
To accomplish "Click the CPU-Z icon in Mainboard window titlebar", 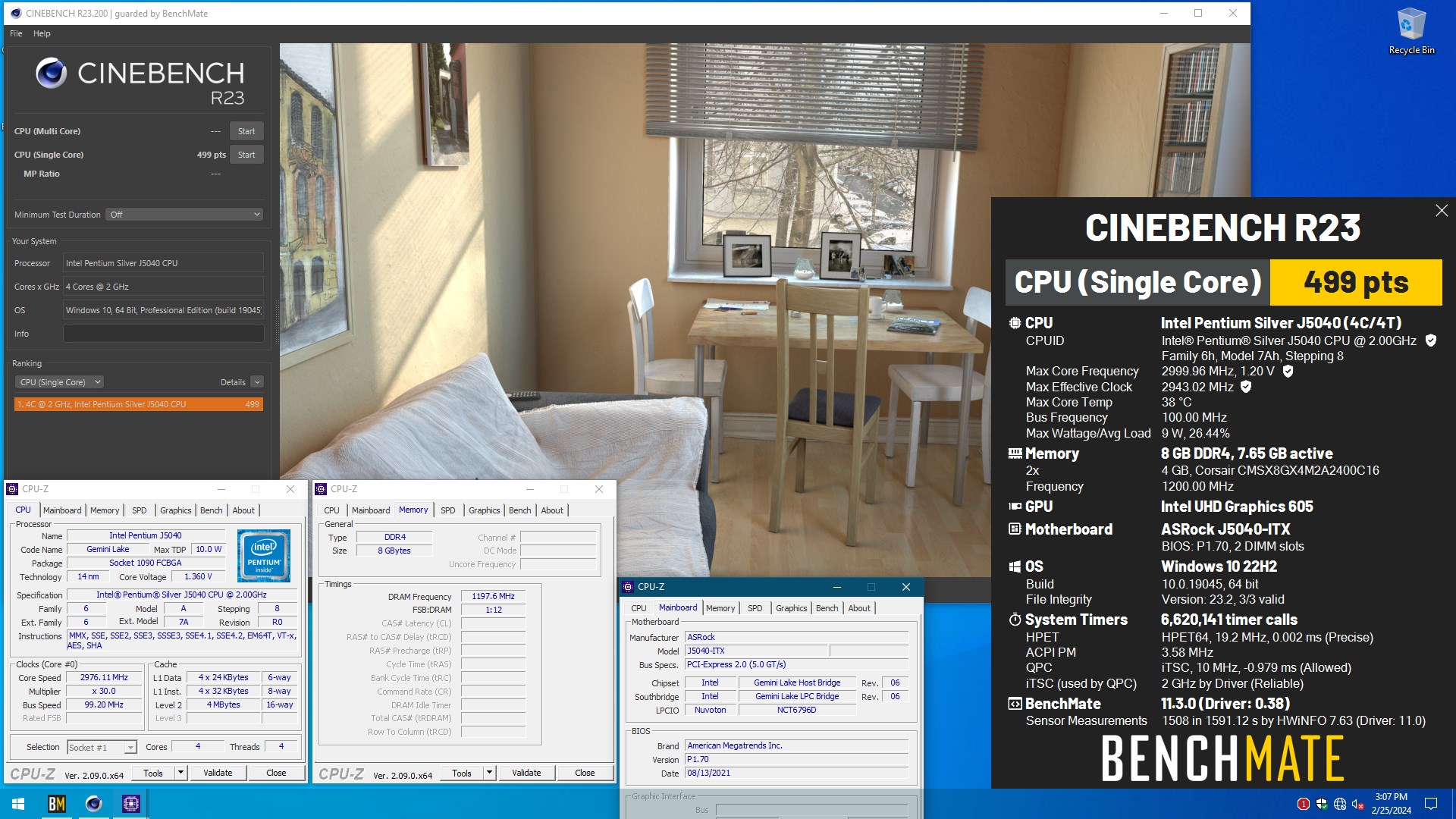I will pos(628,587).
